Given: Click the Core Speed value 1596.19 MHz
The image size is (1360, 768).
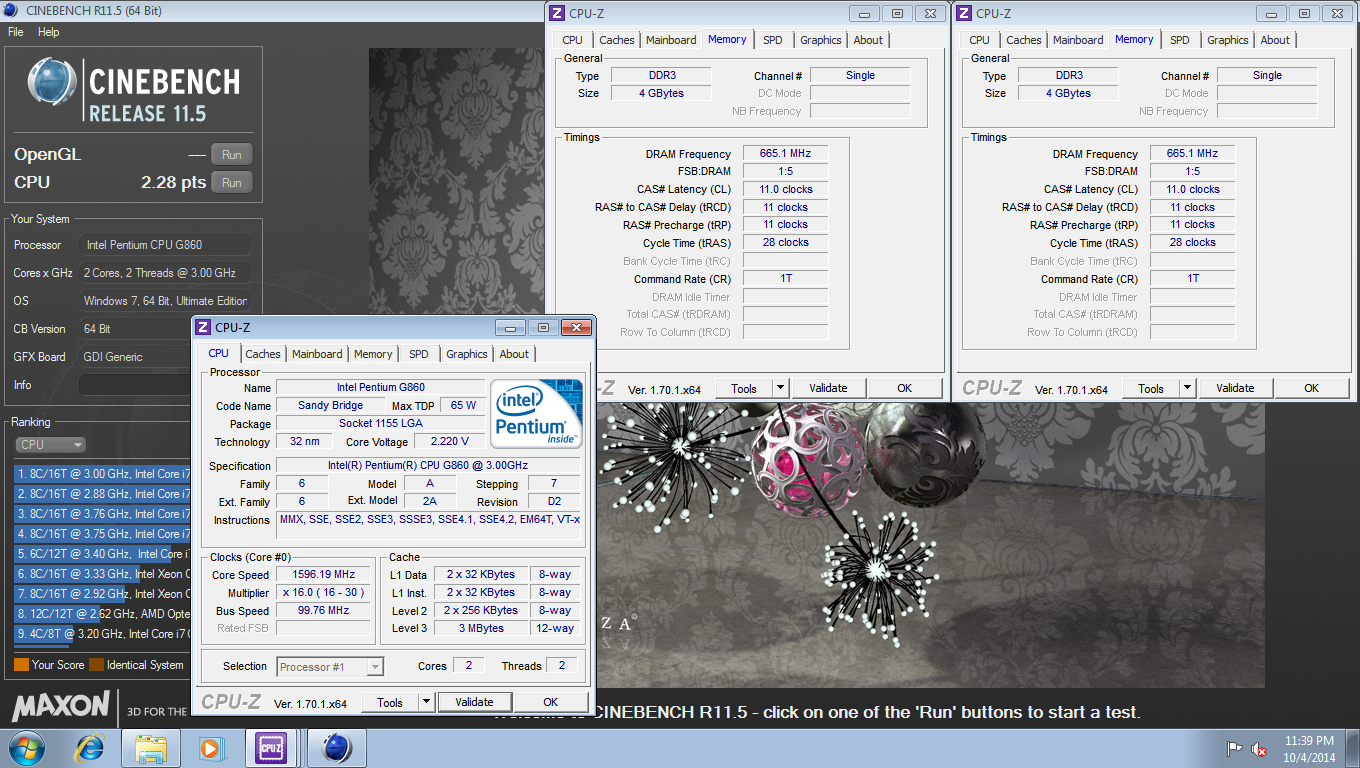Looking at the screenshot, I should pyautogui.click(x=325, y=575).
